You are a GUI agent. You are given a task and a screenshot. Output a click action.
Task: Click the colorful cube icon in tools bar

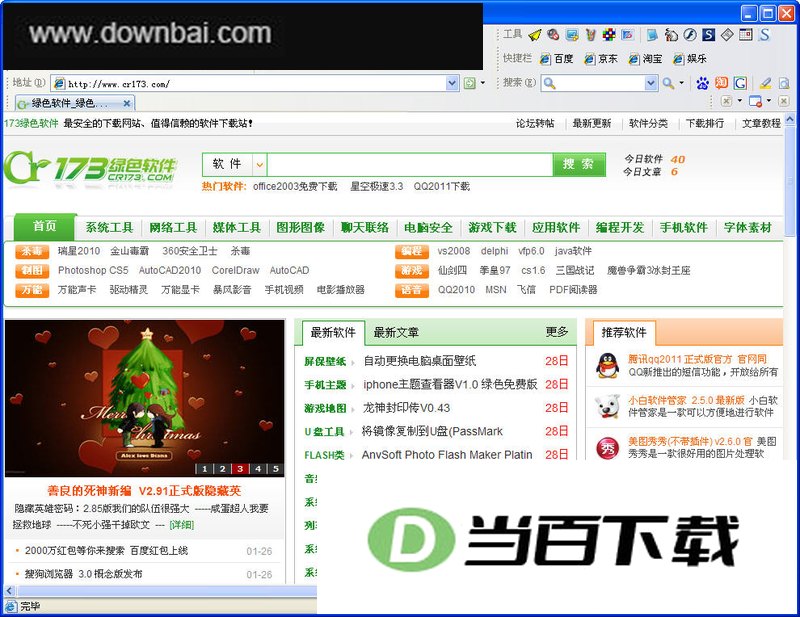click(x=609, y=35)
